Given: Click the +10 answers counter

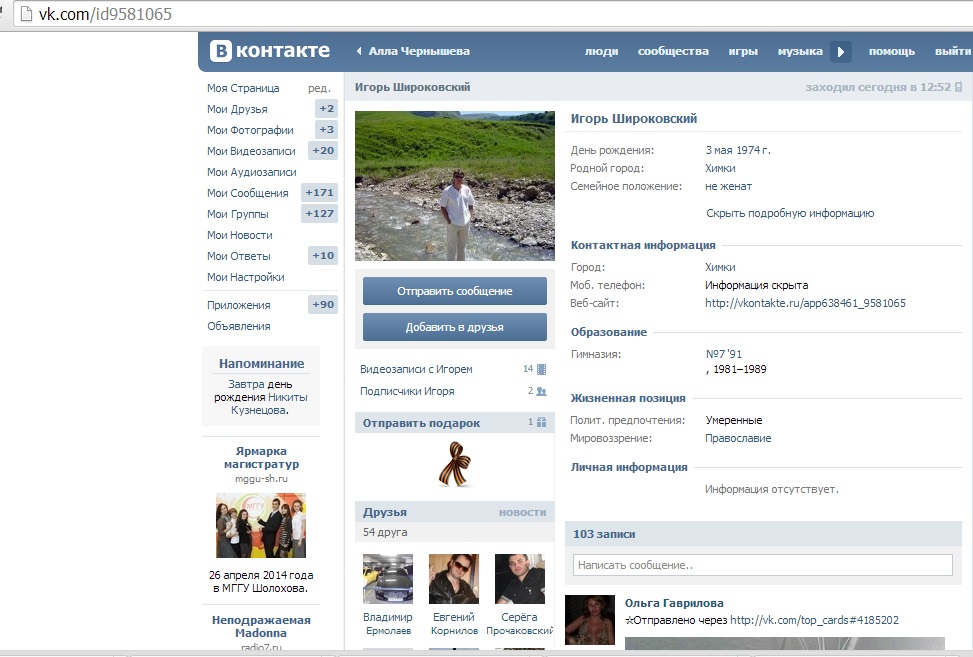Looking at the screenshot, I should 323,256.
